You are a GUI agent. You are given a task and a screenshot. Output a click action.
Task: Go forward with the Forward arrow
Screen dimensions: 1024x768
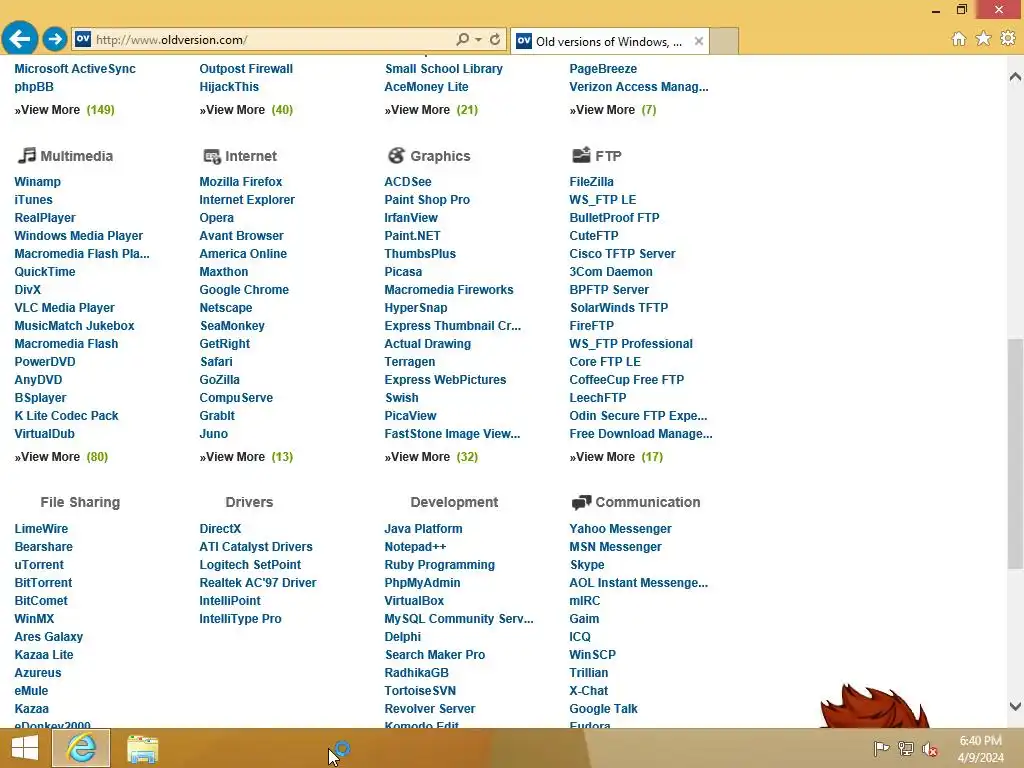[x=55, y=39]
